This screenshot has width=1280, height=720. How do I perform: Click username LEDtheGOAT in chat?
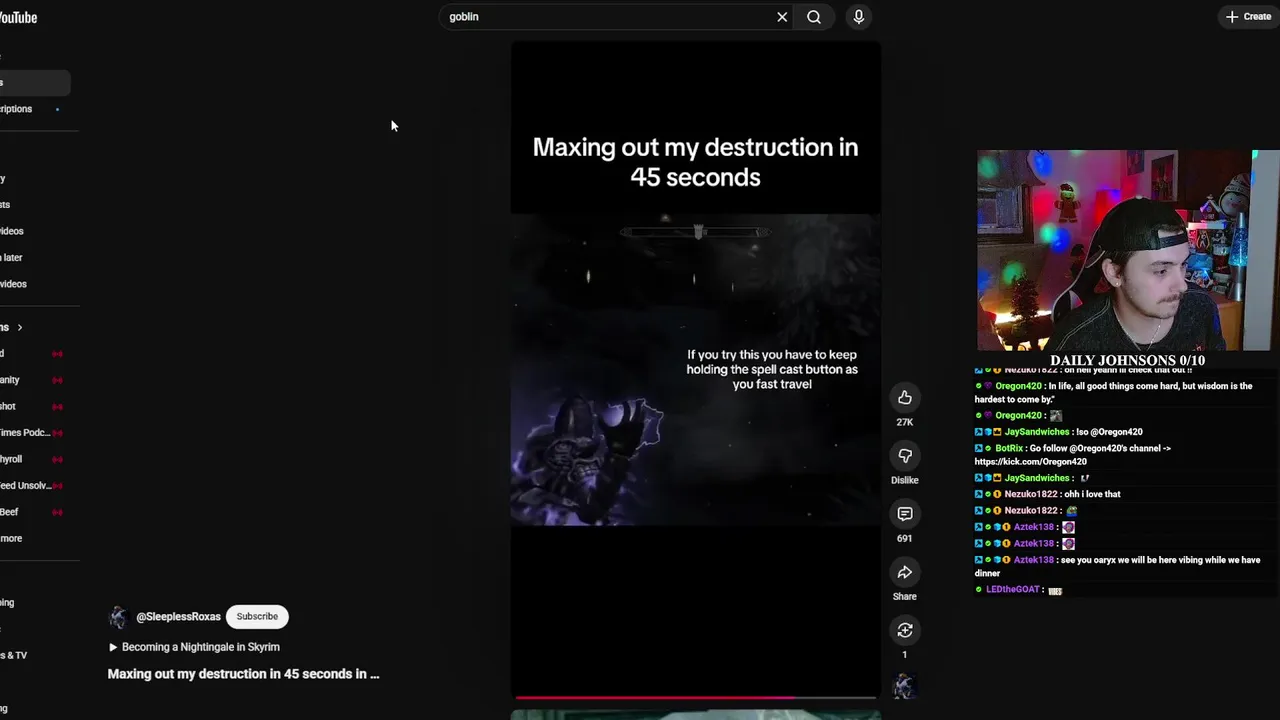[1012, 590]
